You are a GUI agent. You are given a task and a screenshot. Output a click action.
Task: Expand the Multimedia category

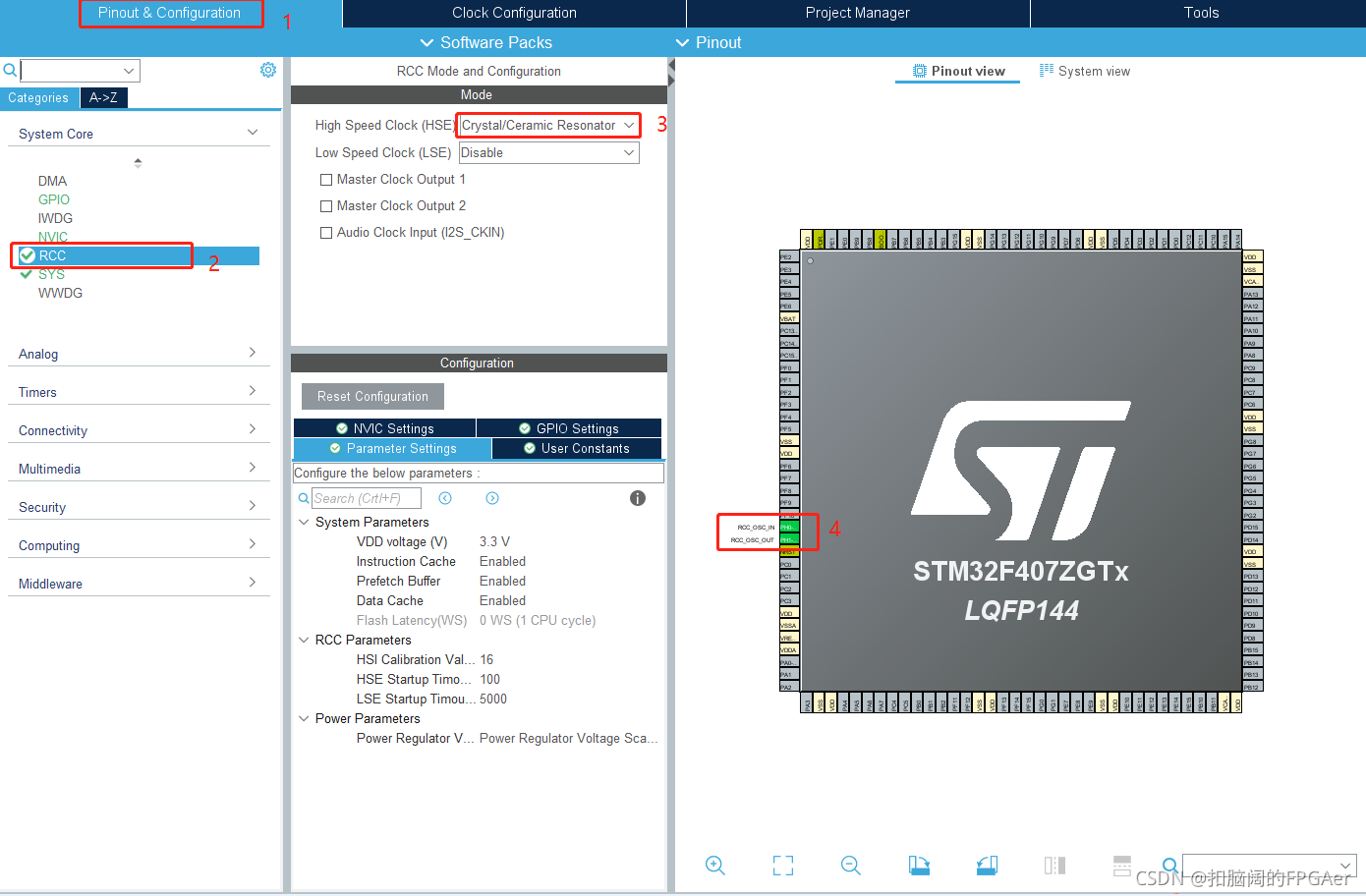253,468
